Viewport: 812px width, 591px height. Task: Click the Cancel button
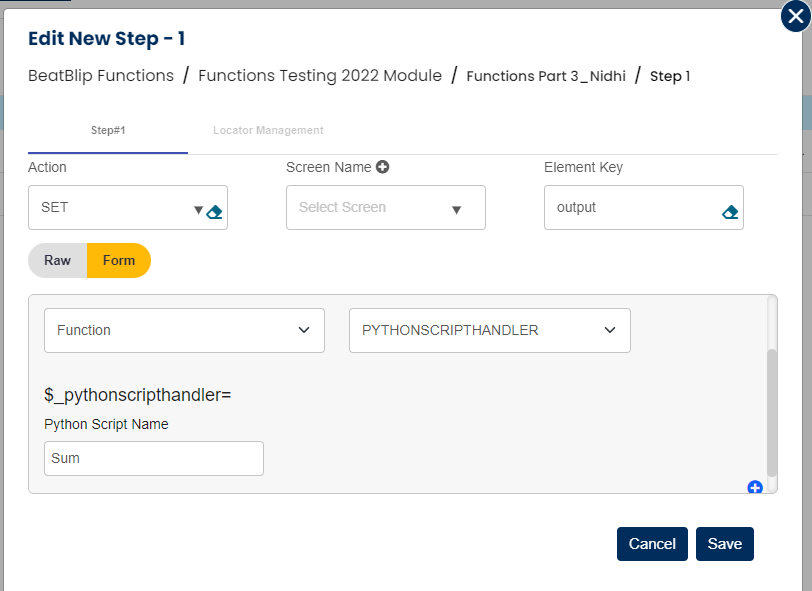652,544
